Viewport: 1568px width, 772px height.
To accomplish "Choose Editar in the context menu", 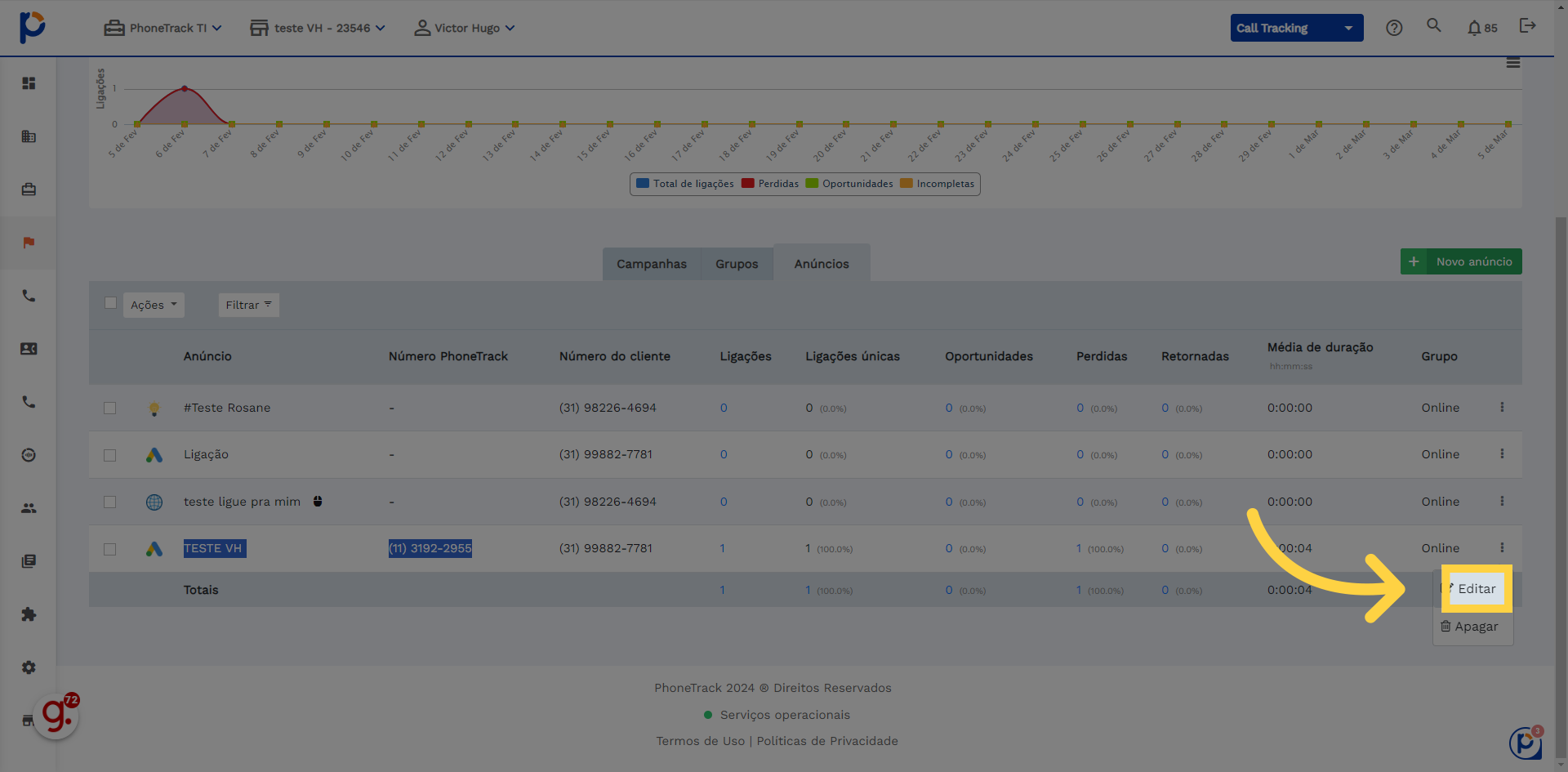I will [1477, 588].
